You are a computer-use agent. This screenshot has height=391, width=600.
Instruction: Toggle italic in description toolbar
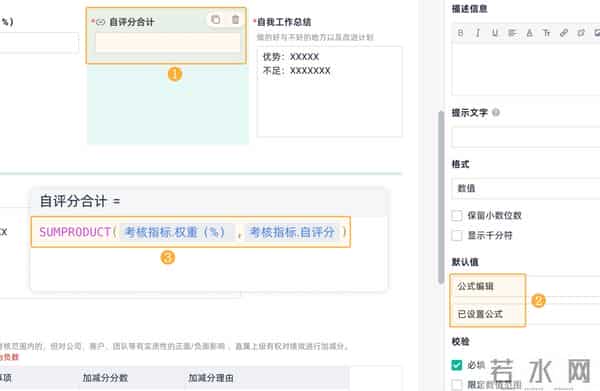[478, 33]
